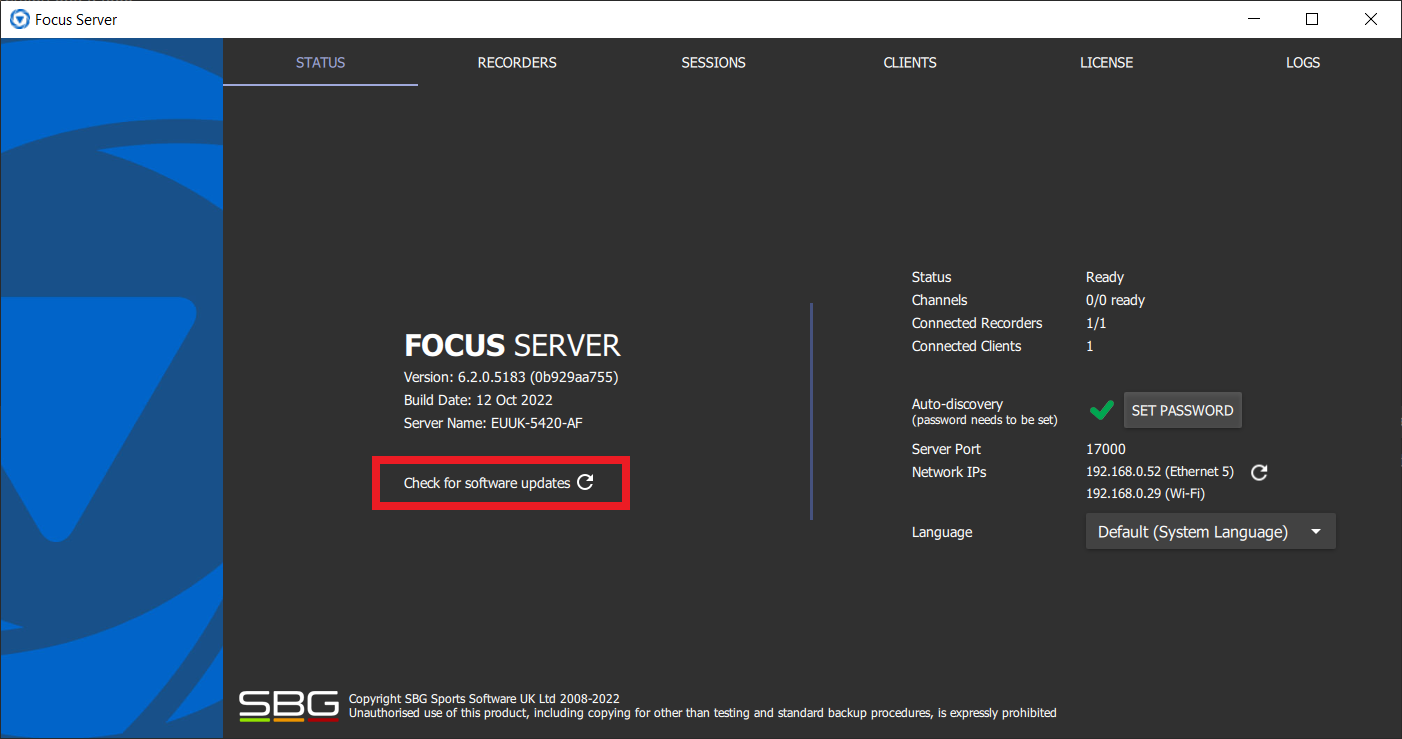
Task: Click the green Auto-discovery checkmark
Action: click(1101, 410)
